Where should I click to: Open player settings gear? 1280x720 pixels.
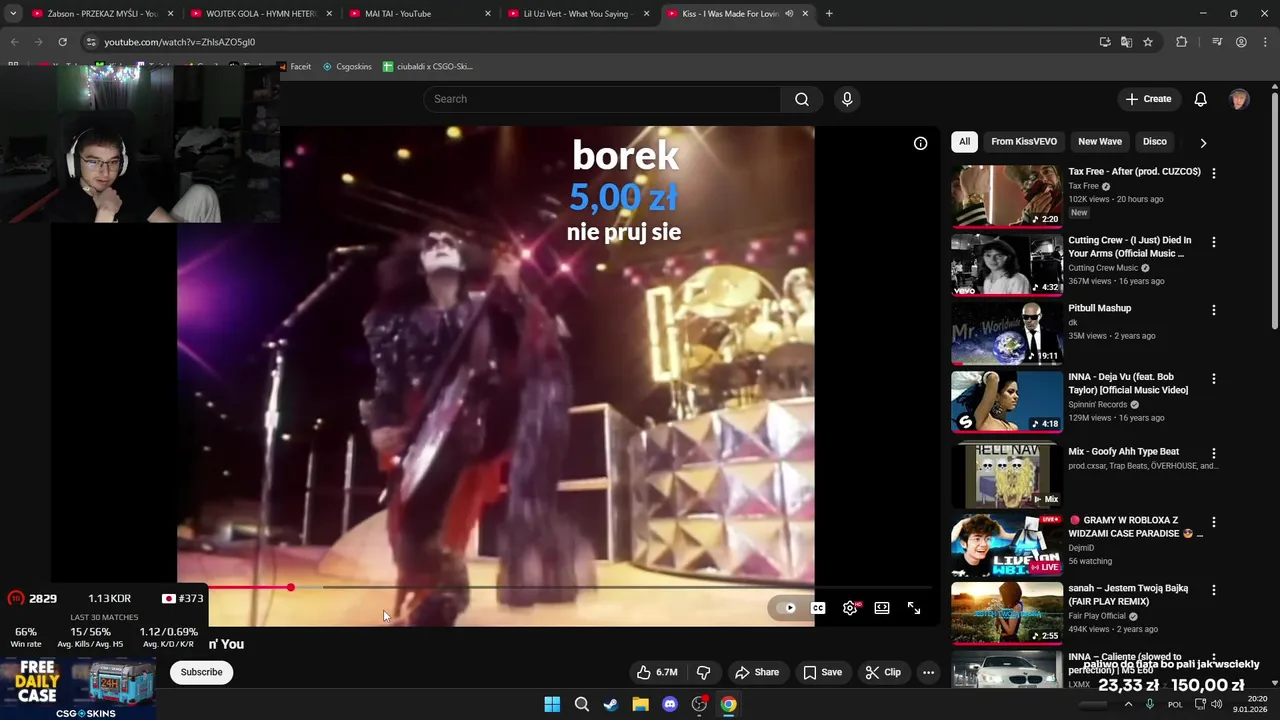[x=850, y=608]
